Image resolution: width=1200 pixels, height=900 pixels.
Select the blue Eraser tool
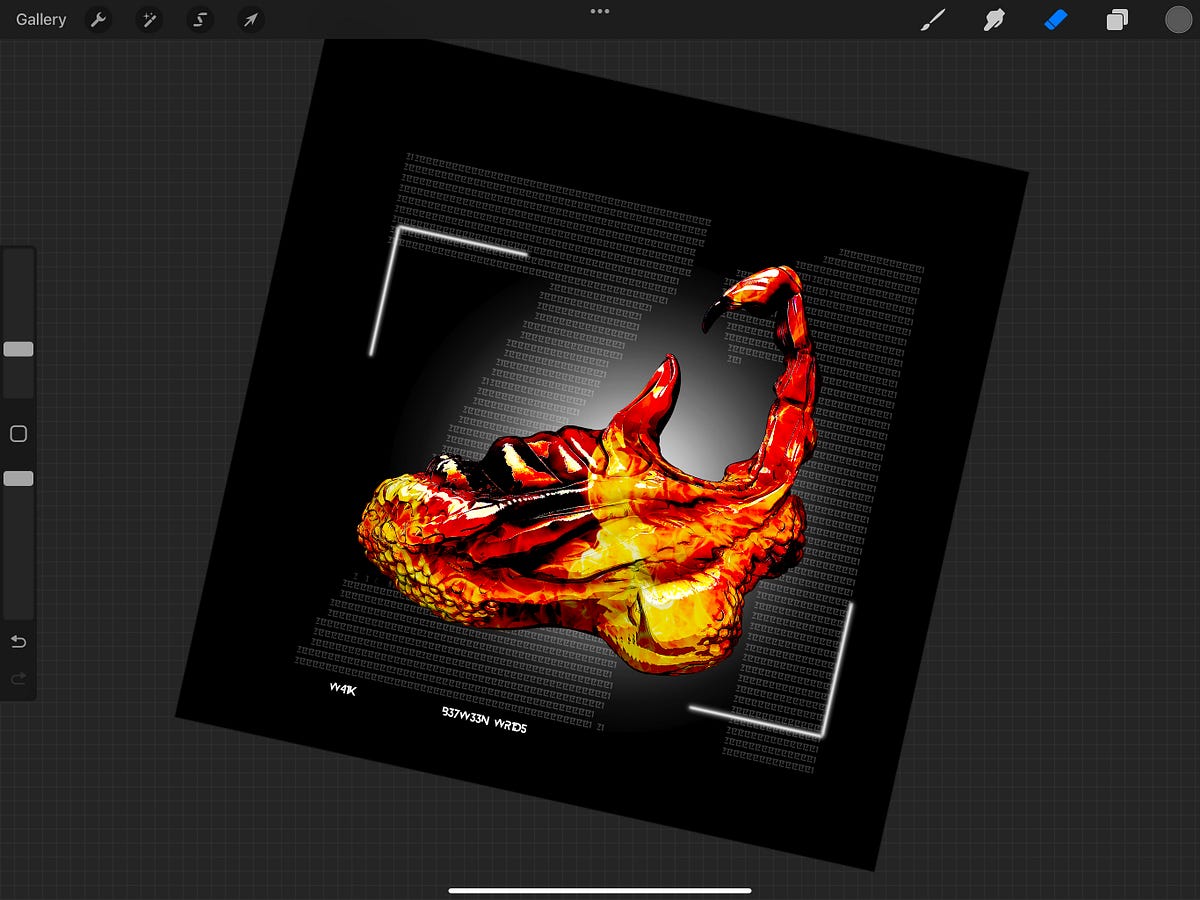pos(1056,19)
